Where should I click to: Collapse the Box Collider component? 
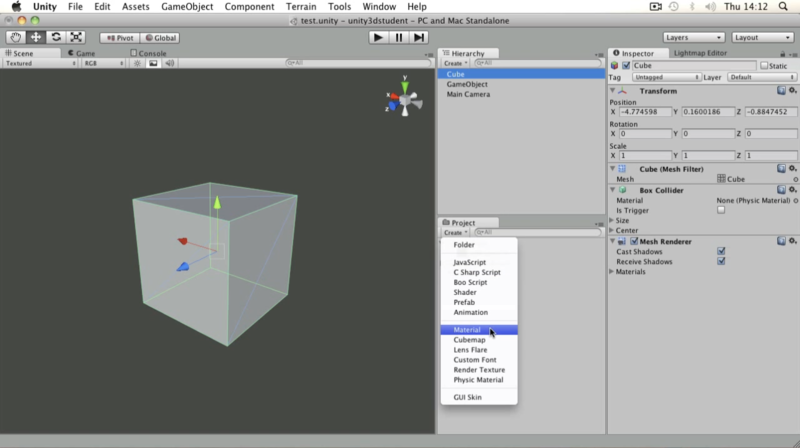612,190
